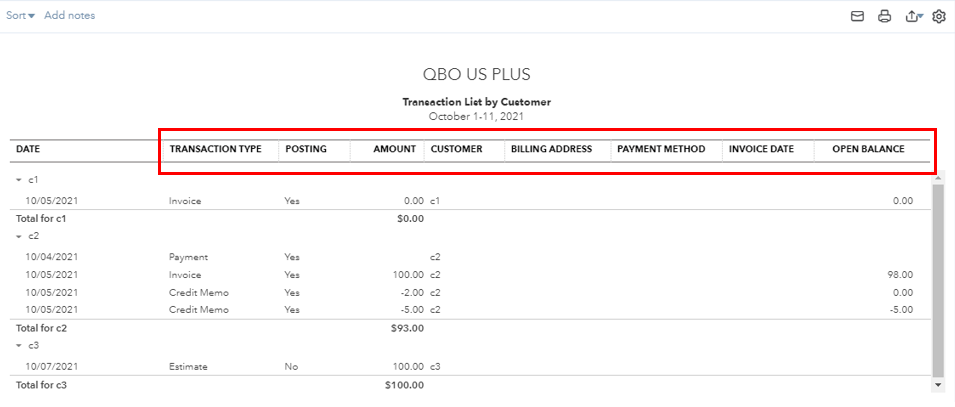Screen dimensions: 955x407
Task: Open the export report dropdown icon
Action: 915,16
